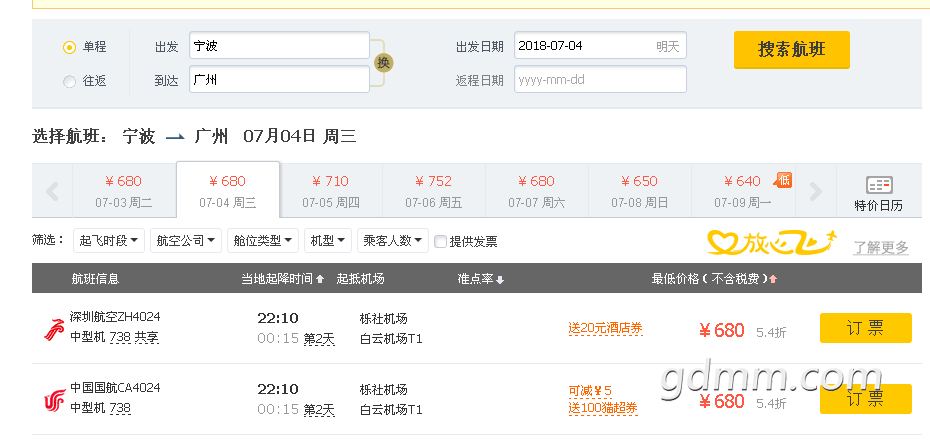930x440 pixels.
Task: Show later dates with right arrow
Action: (816, 191)
